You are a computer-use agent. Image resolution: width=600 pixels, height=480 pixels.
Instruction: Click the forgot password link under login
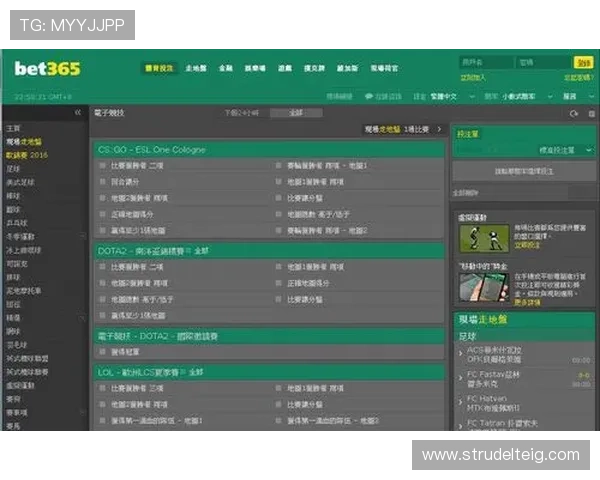pos(579,78)
